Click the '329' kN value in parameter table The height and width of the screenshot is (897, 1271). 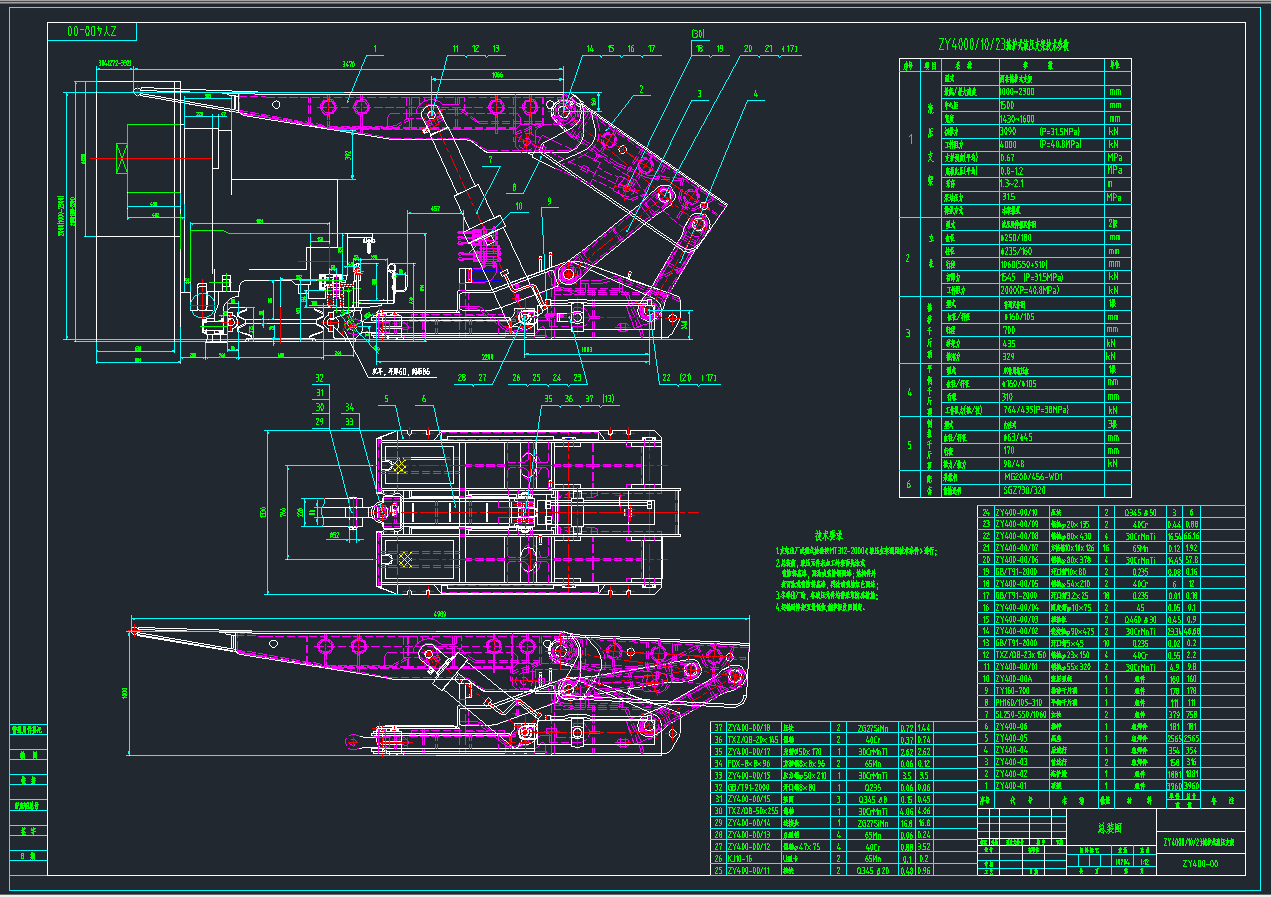[x=1010, y=356]
